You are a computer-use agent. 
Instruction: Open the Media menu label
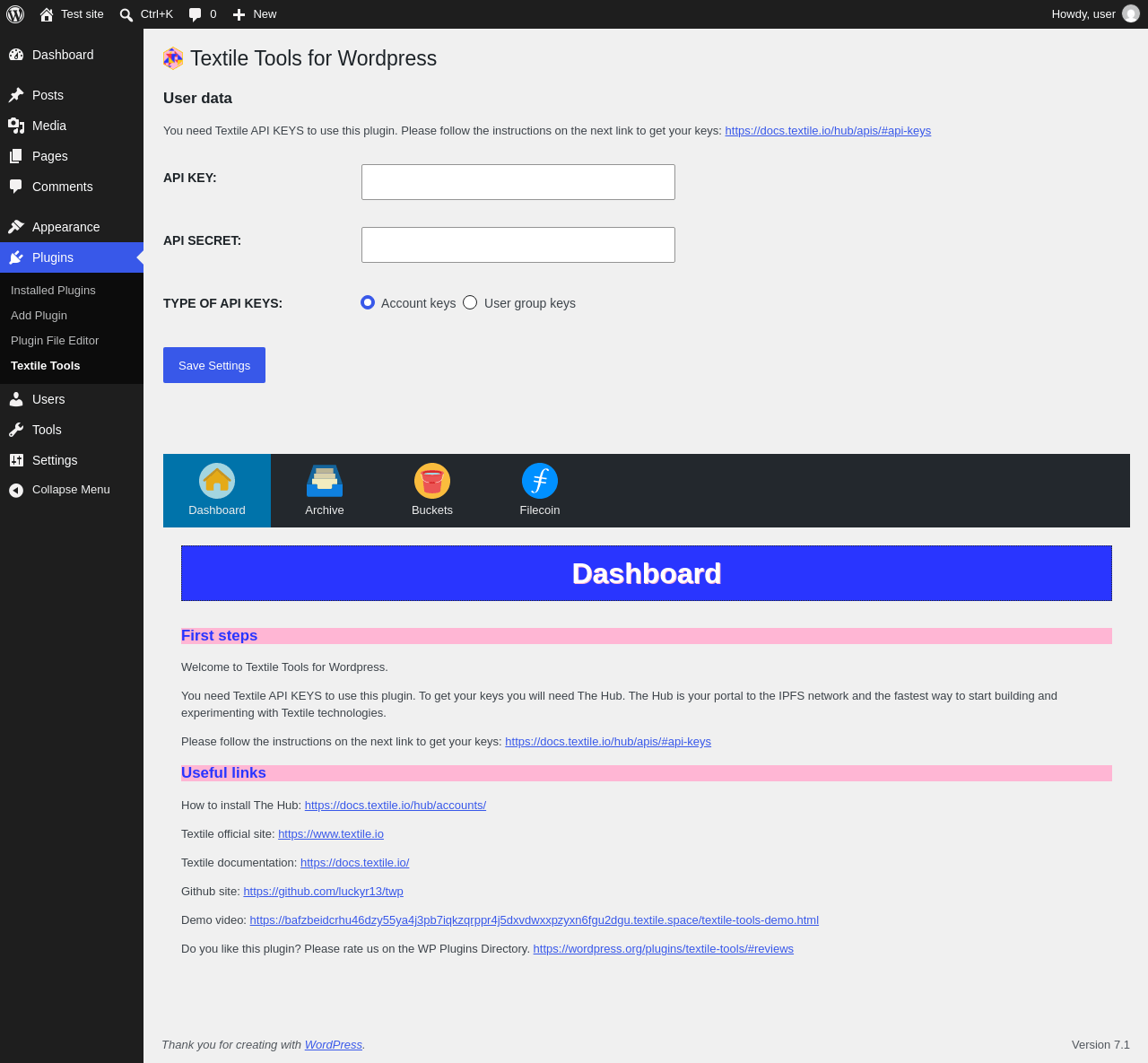[49, 126]
